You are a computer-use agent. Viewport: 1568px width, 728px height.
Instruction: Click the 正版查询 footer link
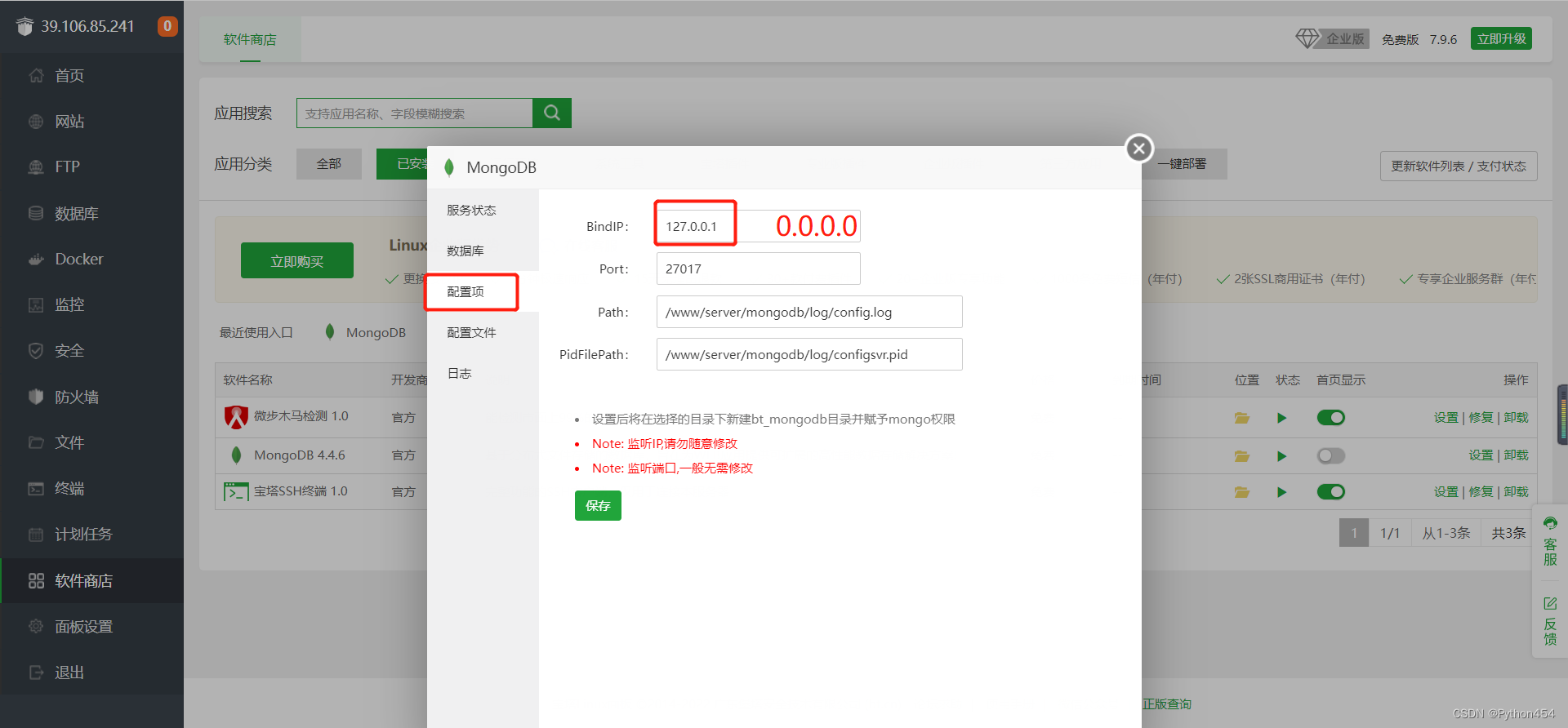tap(1166, 704)
